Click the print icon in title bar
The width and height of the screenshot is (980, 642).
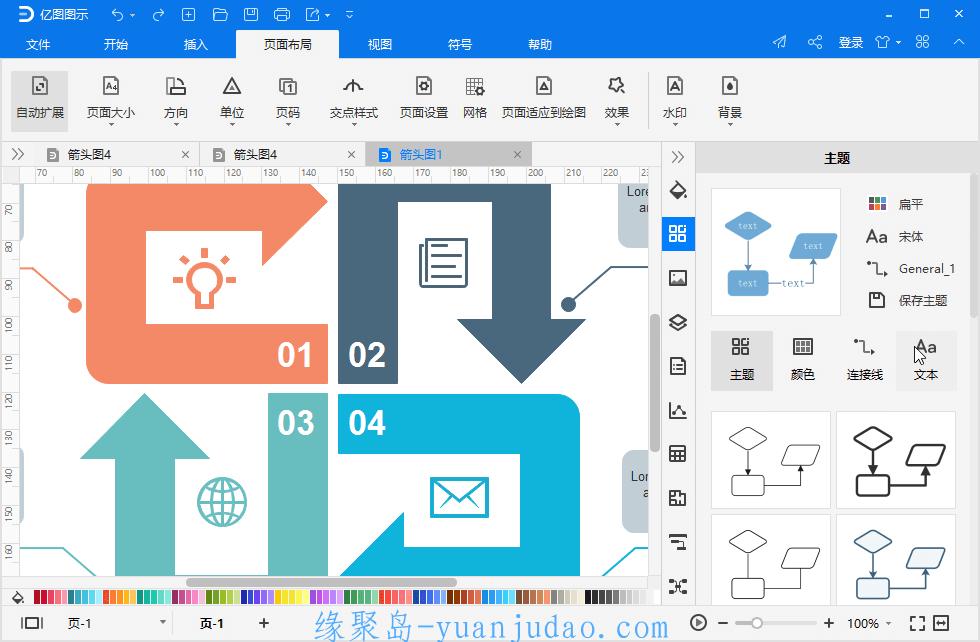click(282, 14)
